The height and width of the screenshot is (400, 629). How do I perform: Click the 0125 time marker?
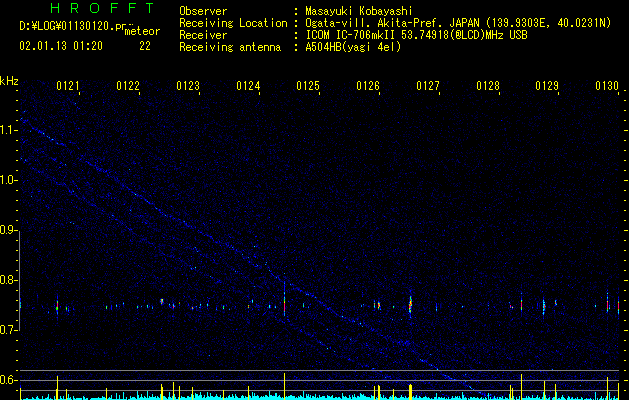pyautogui.click(x=308, y=86)
